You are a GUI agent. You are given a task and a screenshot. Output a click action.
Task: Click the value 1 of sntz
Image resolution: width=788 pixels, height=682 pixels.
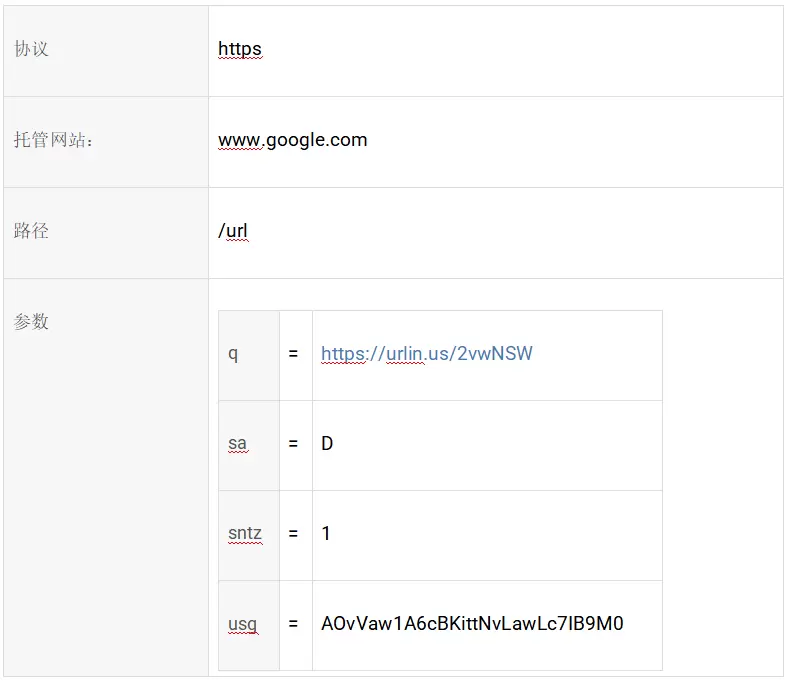tap(326, 534)
